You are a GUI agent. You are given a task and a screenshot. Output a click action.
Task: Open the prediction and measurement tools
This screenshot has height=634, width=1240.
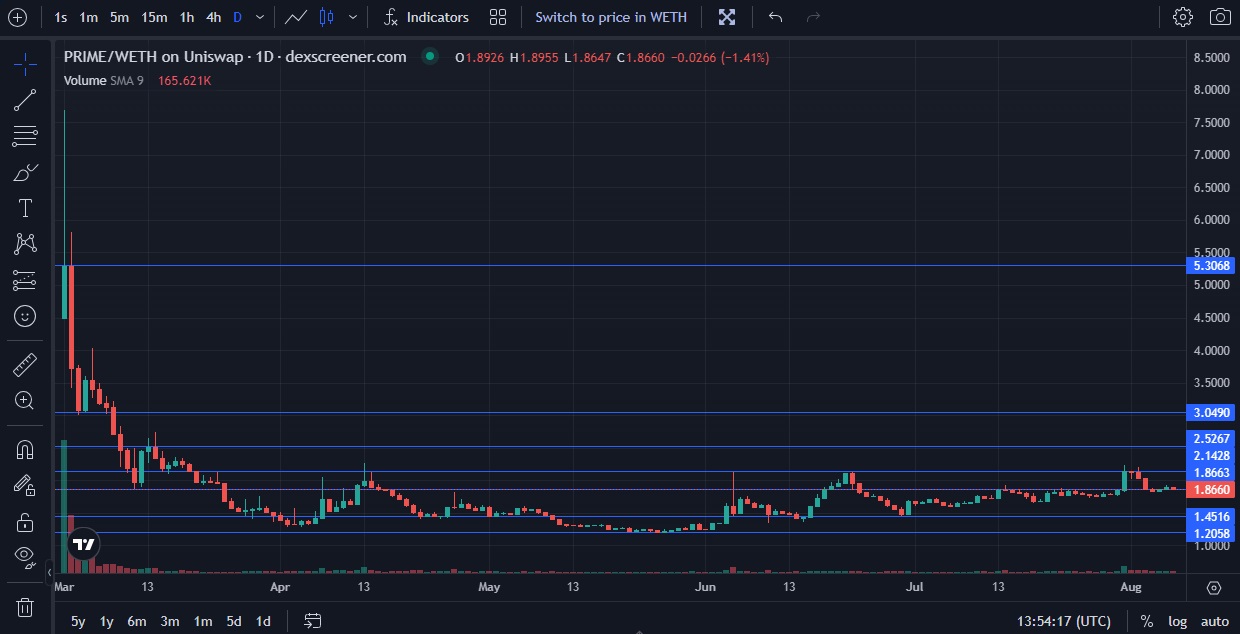25,280
